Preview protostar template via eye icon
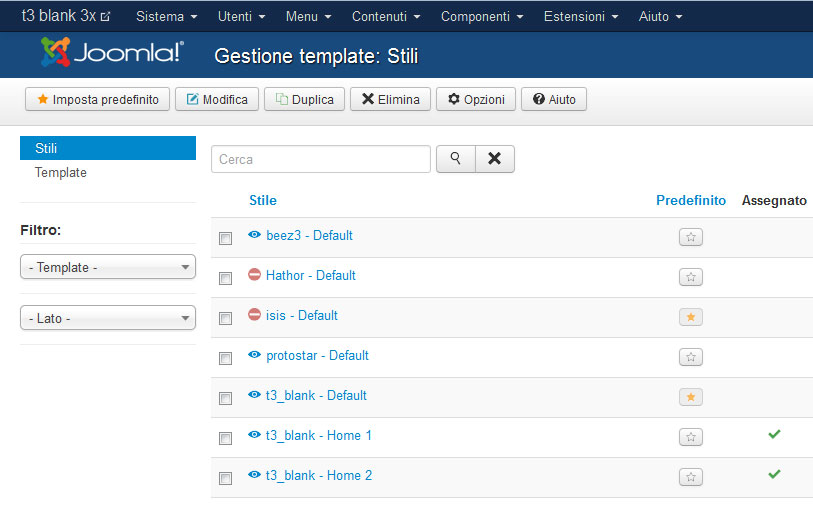This screenshot has width=813, height=509. coord(254,355)
